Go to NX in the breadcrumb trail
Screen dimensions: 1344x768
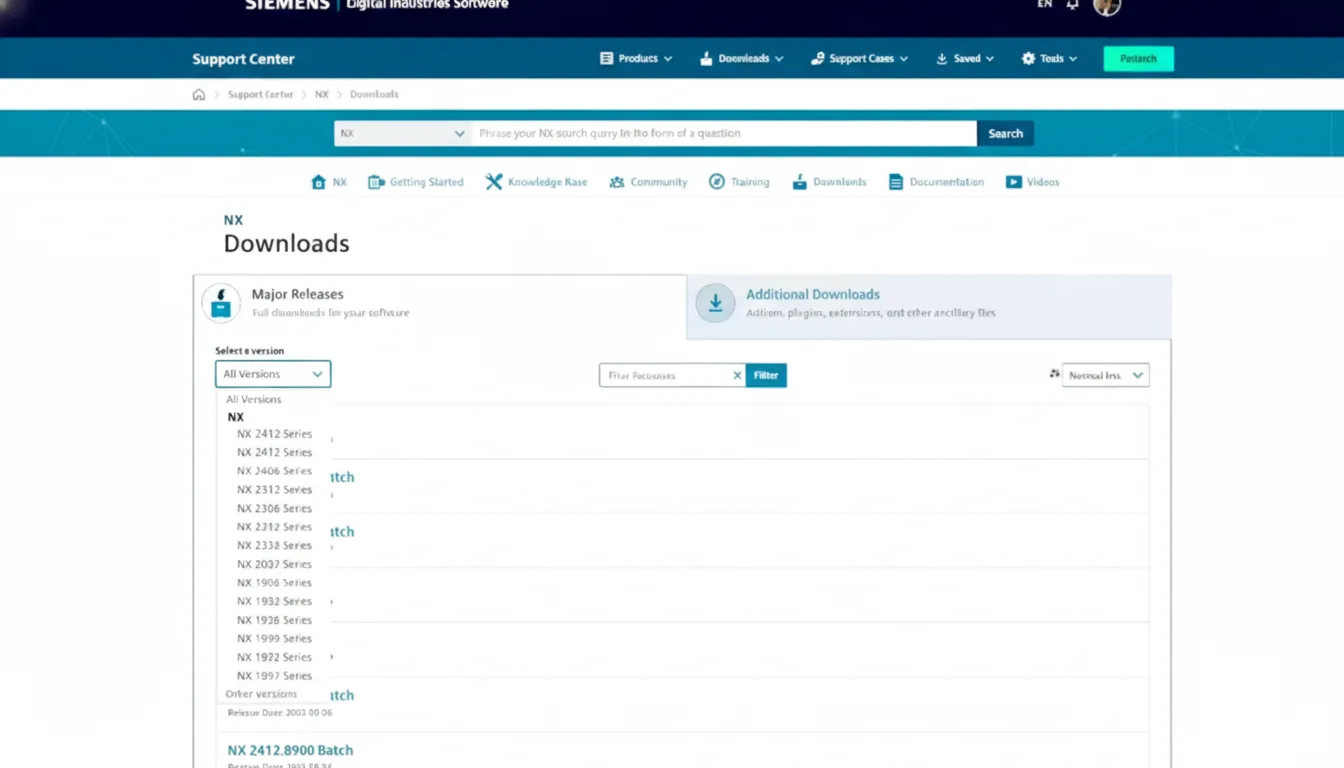(x=322, y=95)
